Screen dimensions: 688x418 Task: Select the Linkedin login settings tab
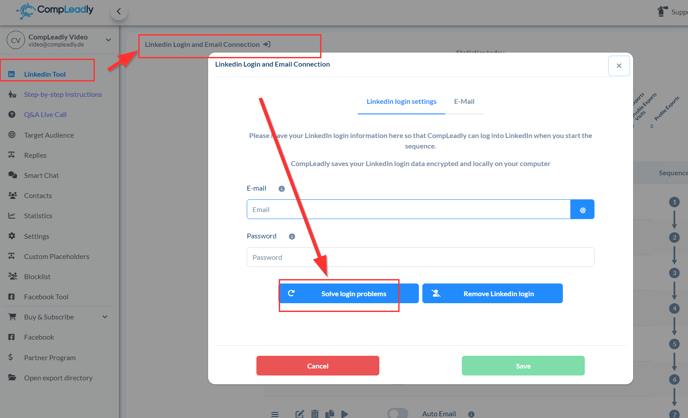(x=401, y=102)
